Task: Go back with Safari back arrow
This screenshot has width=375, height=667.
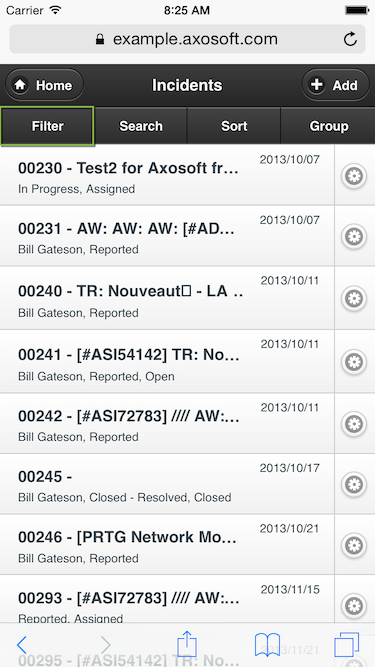Action: pyautogui.click(x=22, y=645)
